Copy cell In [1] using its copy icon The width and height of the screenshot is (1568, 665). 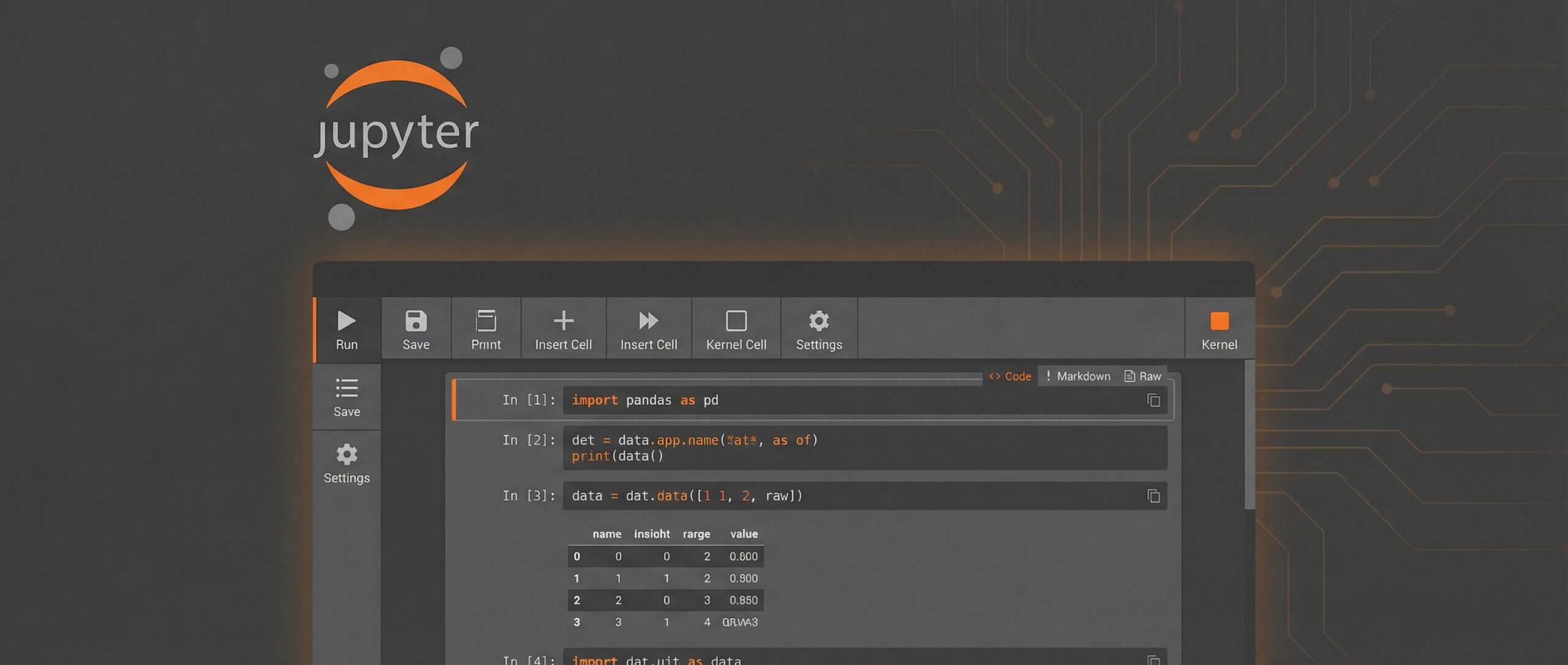click(1154, 400)
